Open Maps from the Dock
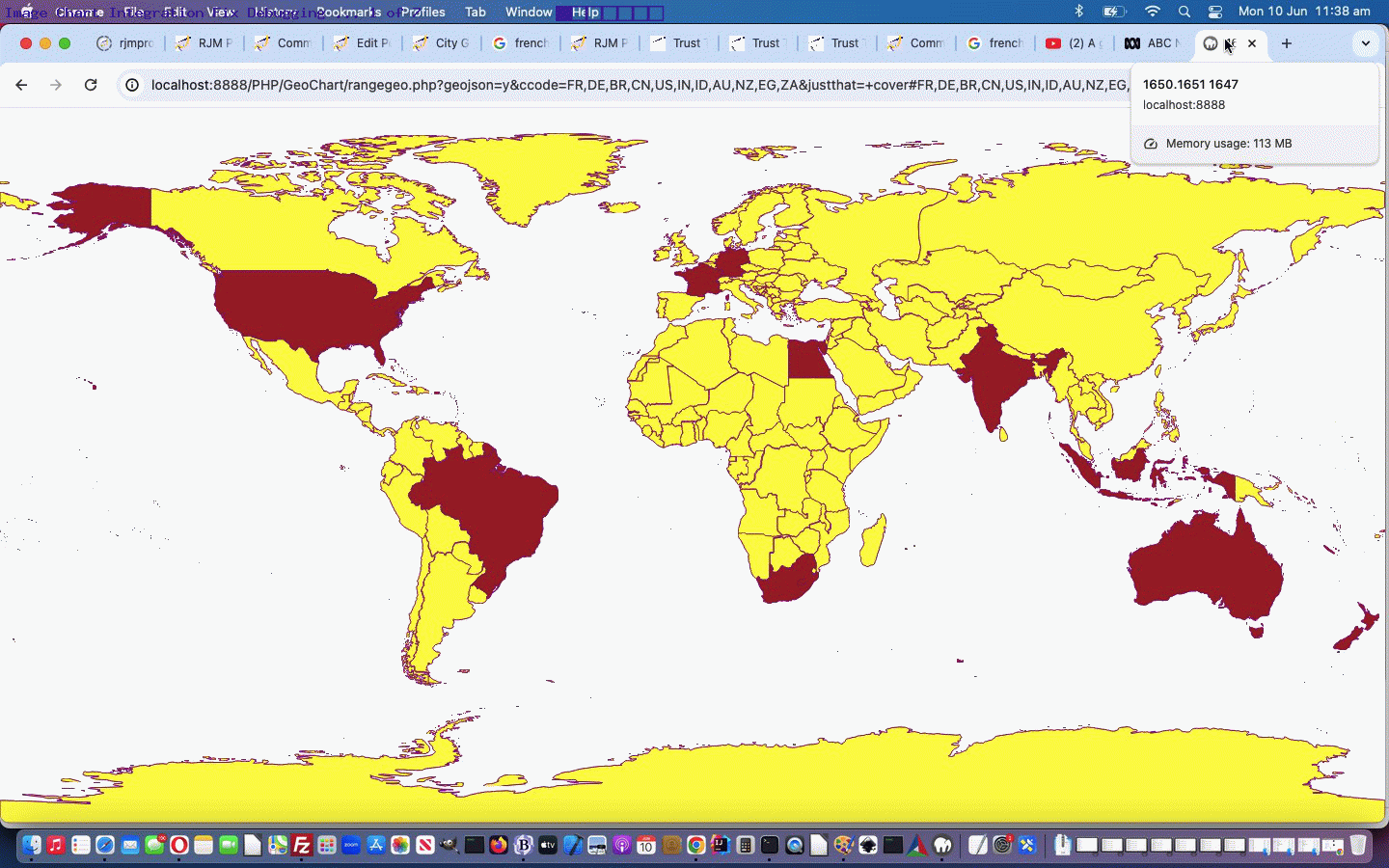 (x=278, y=846)
